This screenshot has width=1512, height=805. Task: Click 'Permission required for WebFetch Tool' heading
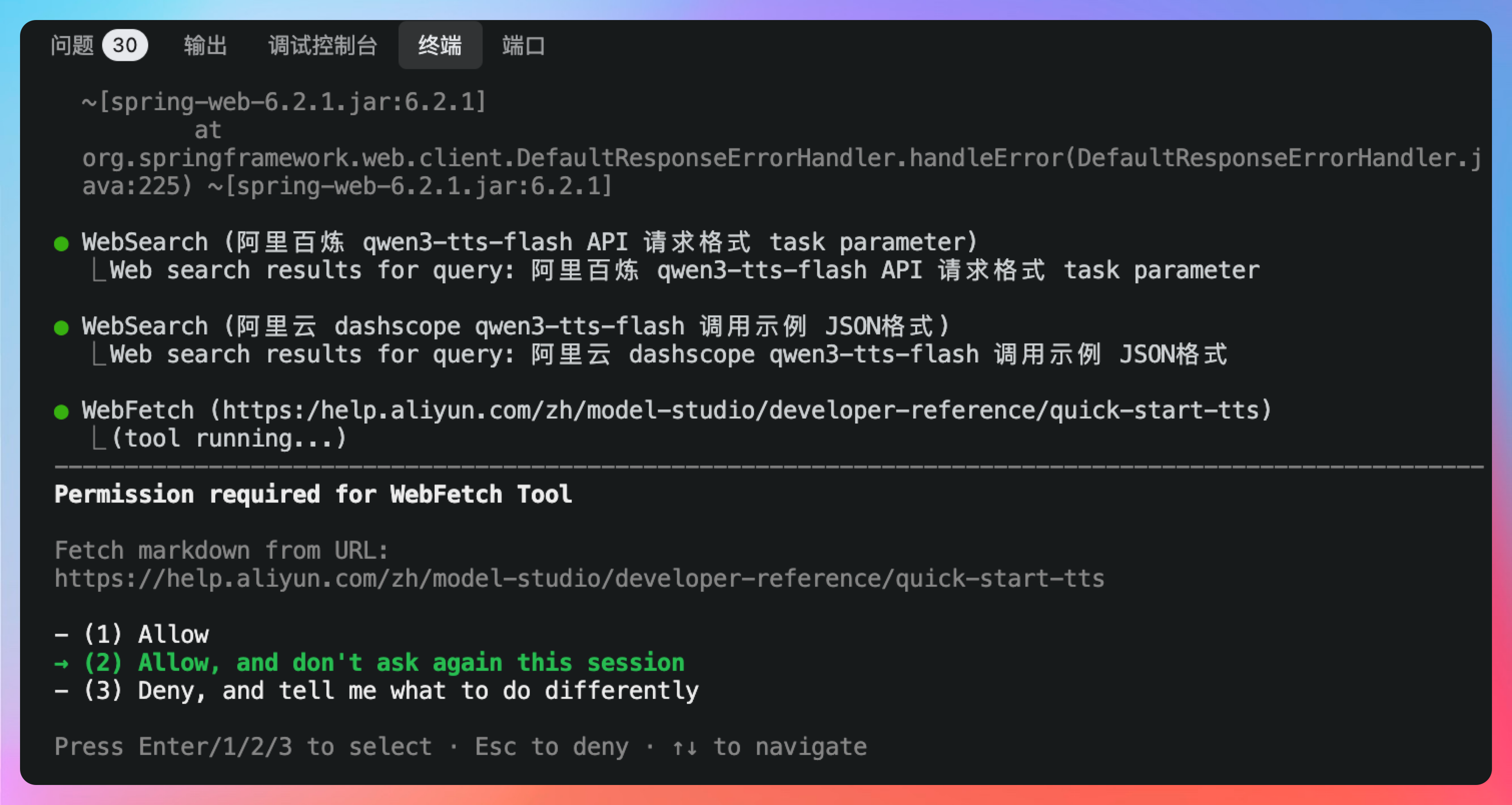click(x=313, y=494)
